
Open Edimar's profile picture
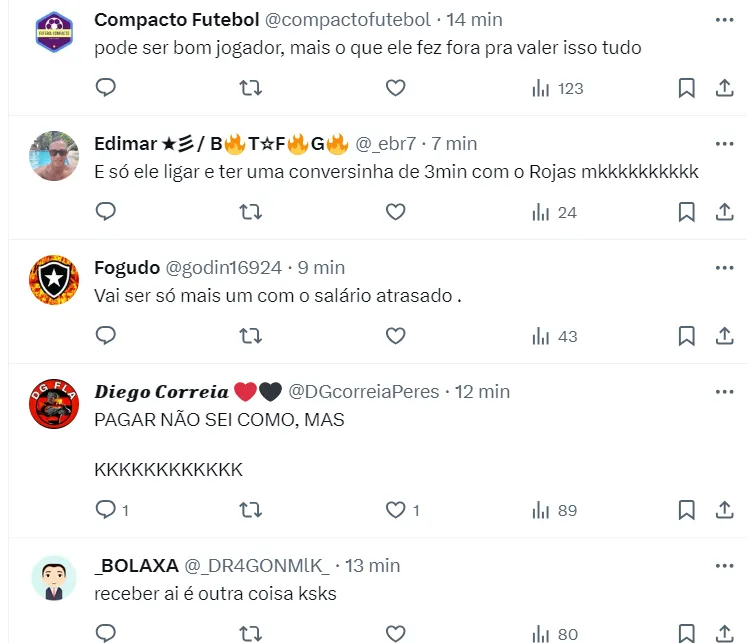(54, 156)
